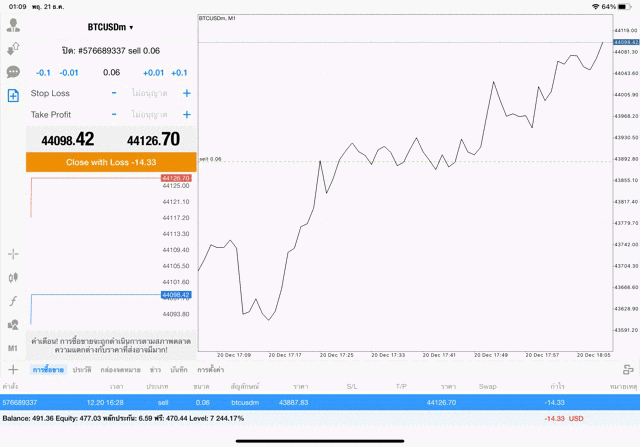Screen dimensions: 640x447
Task: Decrease Take Profit with minus button
Action: [114, 115]
